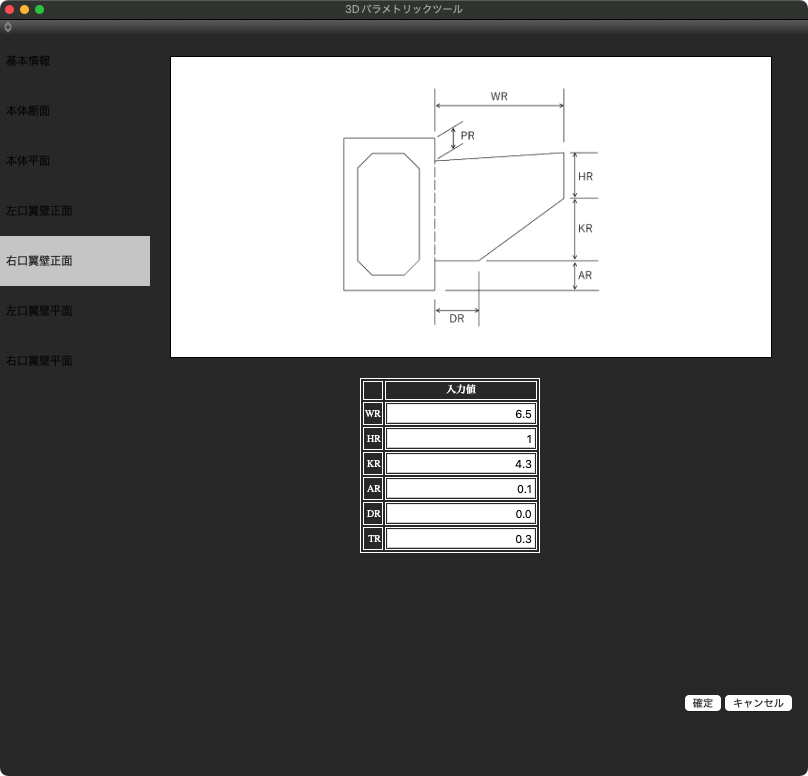The height and width of the screenshot is (776, 808).
Task: Focus the HR value field
Action: pyautogui.click(x=460, y=439)
